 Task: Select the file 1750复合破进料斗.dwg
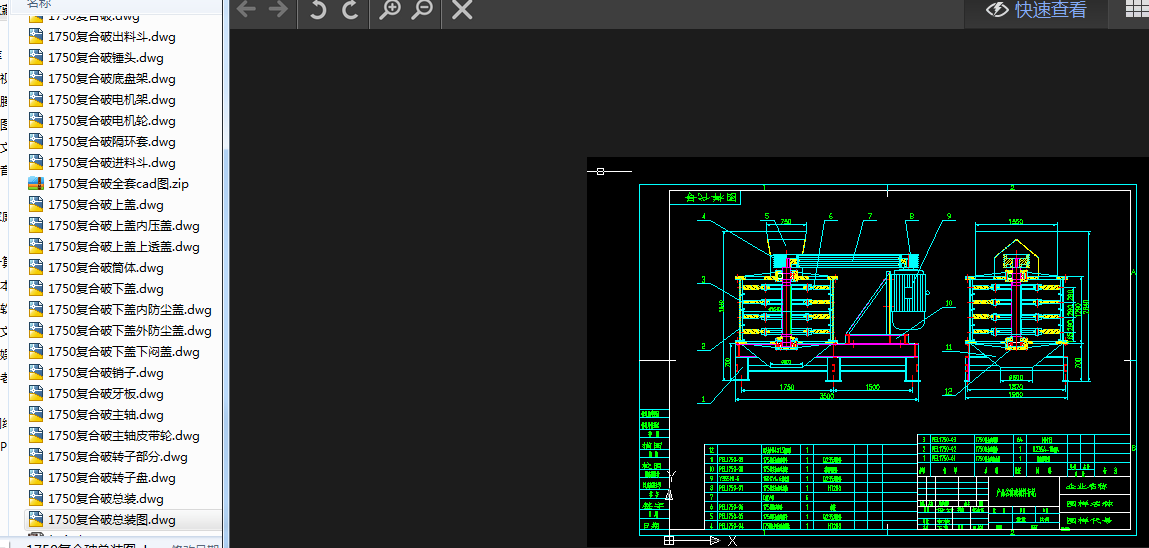111,162
